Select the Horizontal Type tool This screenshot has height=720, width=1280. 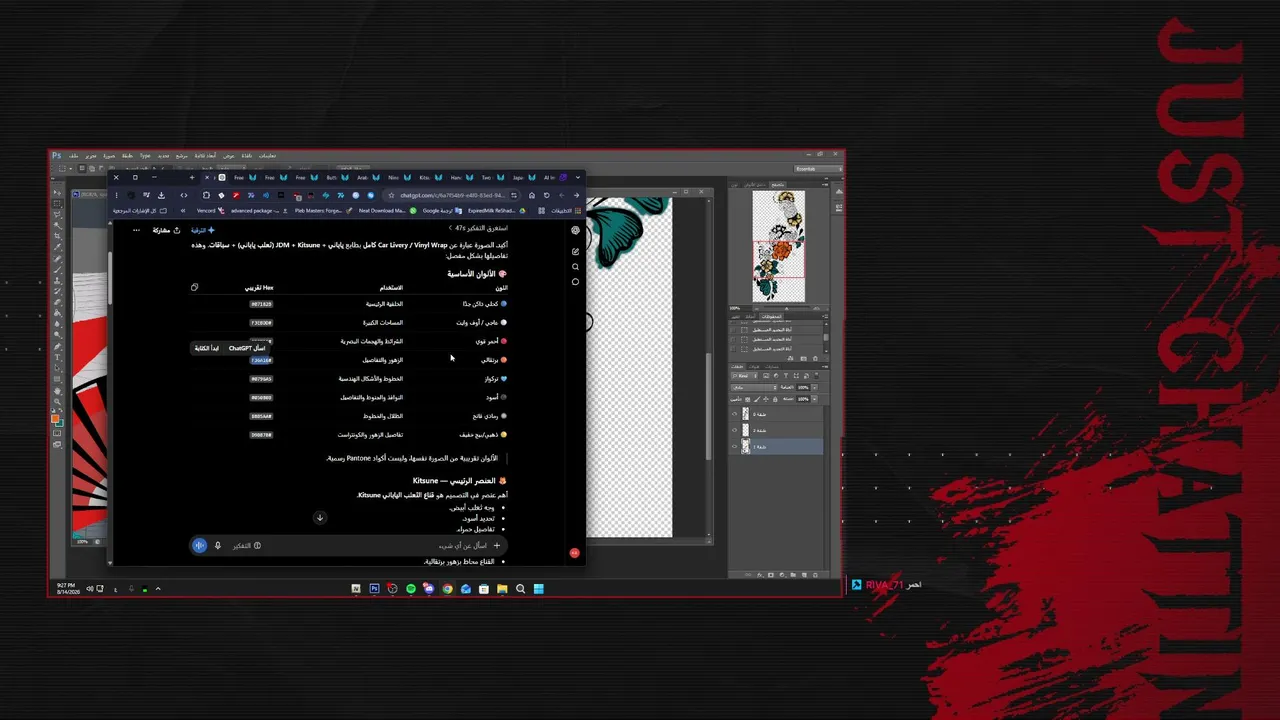click(58, 357)
